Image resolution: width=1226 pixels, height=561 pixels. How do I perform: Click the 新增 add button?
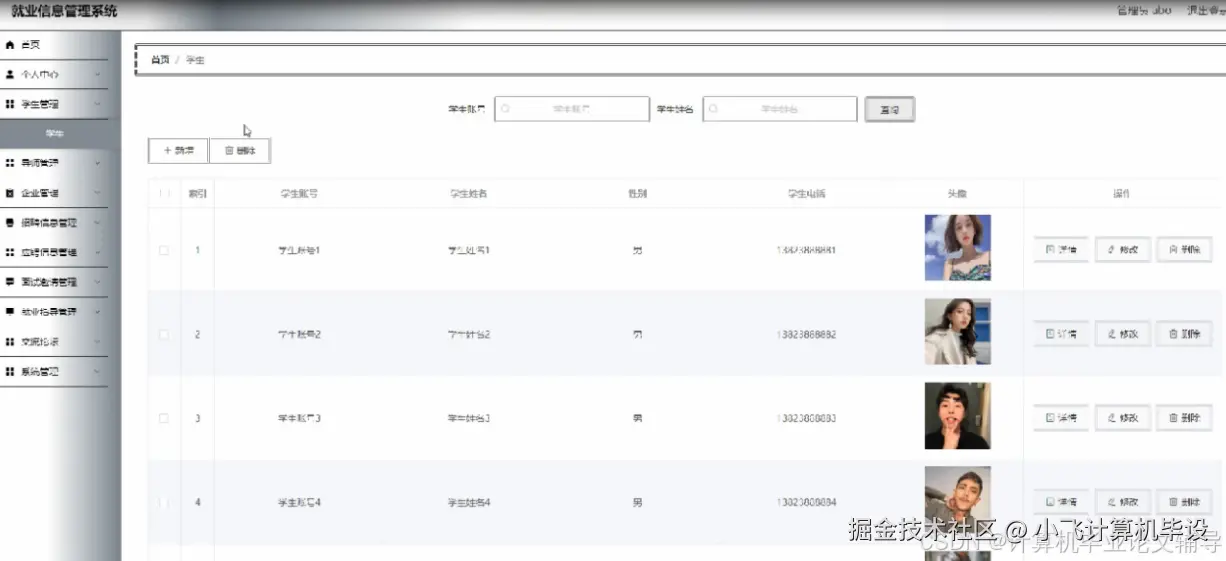click(x=178, y=151)
